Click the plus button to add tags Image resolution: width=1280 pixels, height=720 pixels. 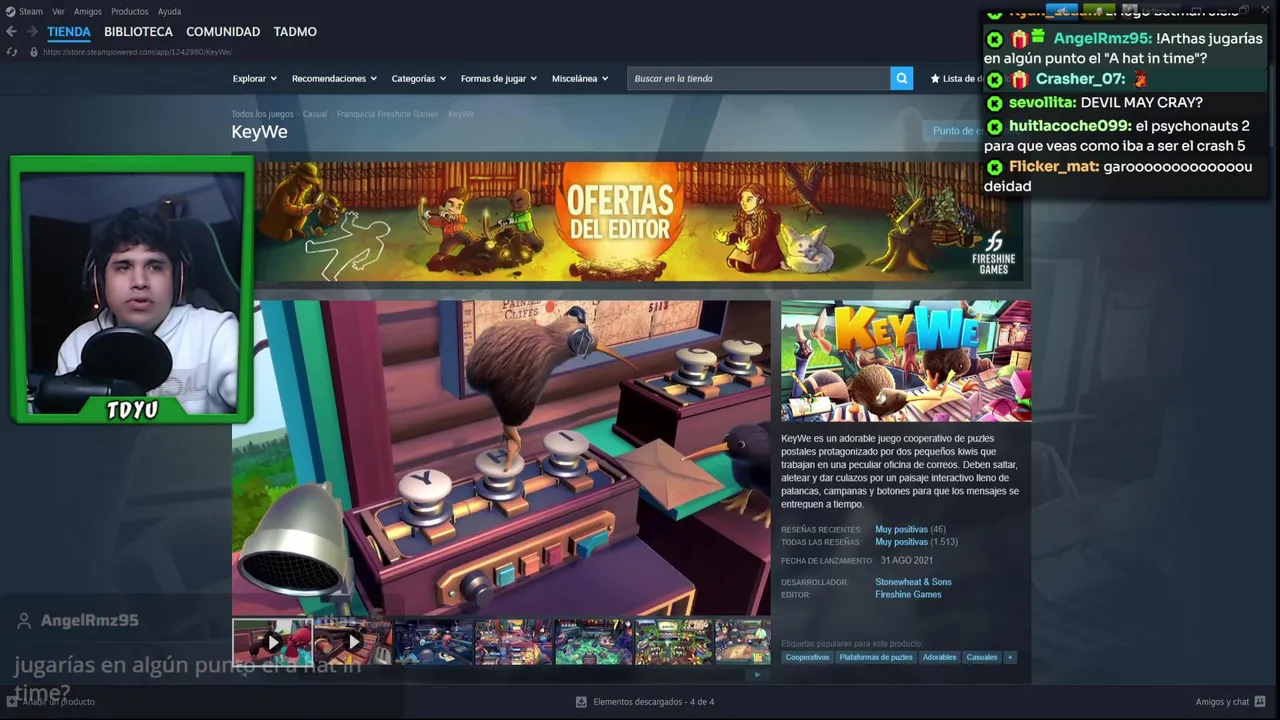(1010, 657)
